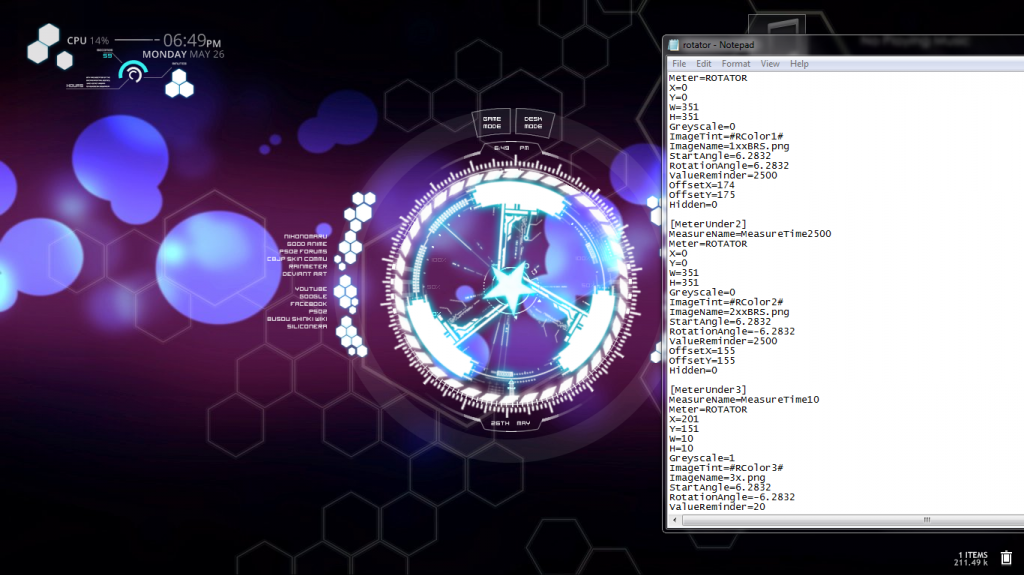Click the ImageName=2xxBRS.png line

coord(729,312)
